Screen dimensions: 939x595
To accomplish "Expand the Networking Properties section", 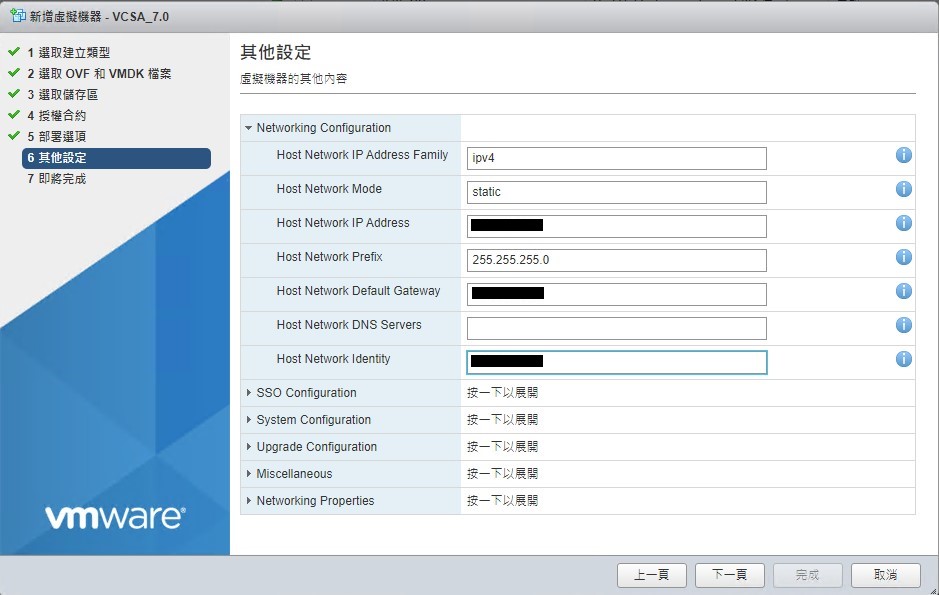I will click(x=249, y=500).
